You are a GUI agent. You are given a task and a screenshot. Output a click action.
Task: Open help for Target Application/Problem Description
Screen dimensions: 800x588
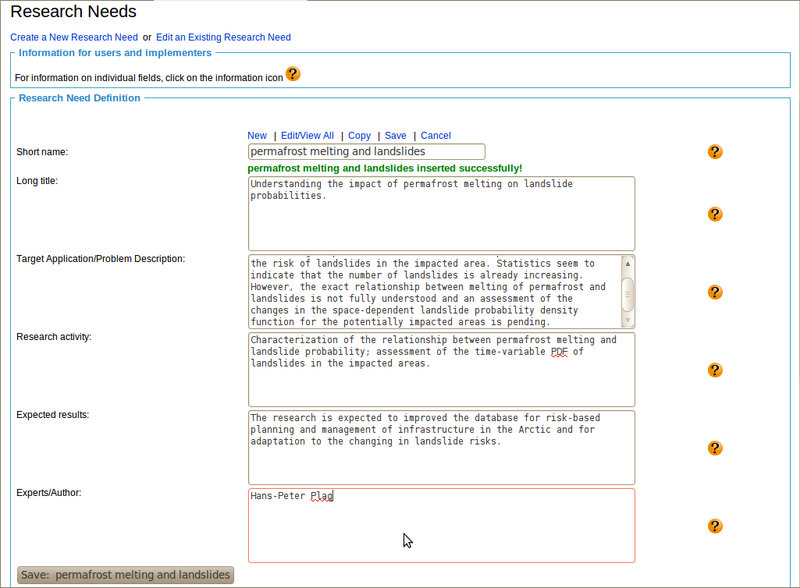click(x=715, y=292)
